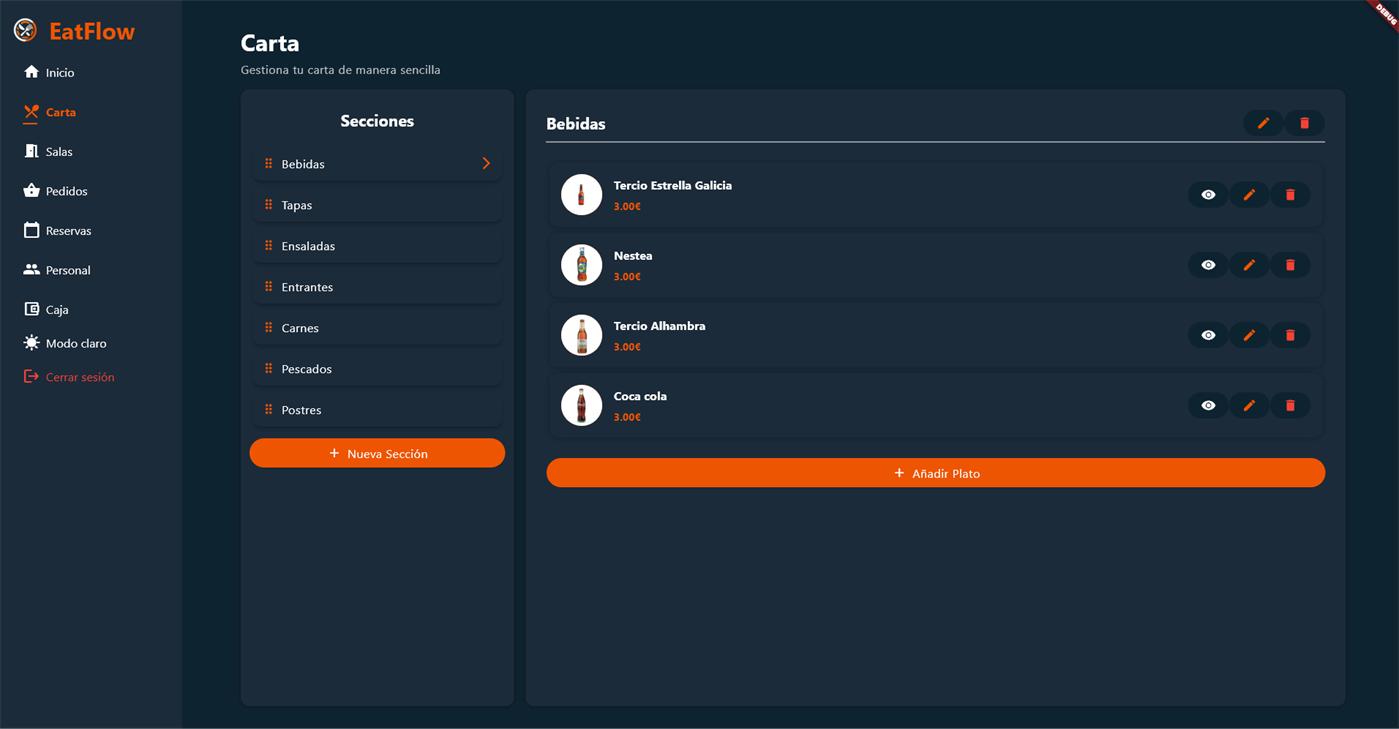Screen dimensions: 1399x729
Task: Switch to Modo claro theme
Action: point(65,343)
